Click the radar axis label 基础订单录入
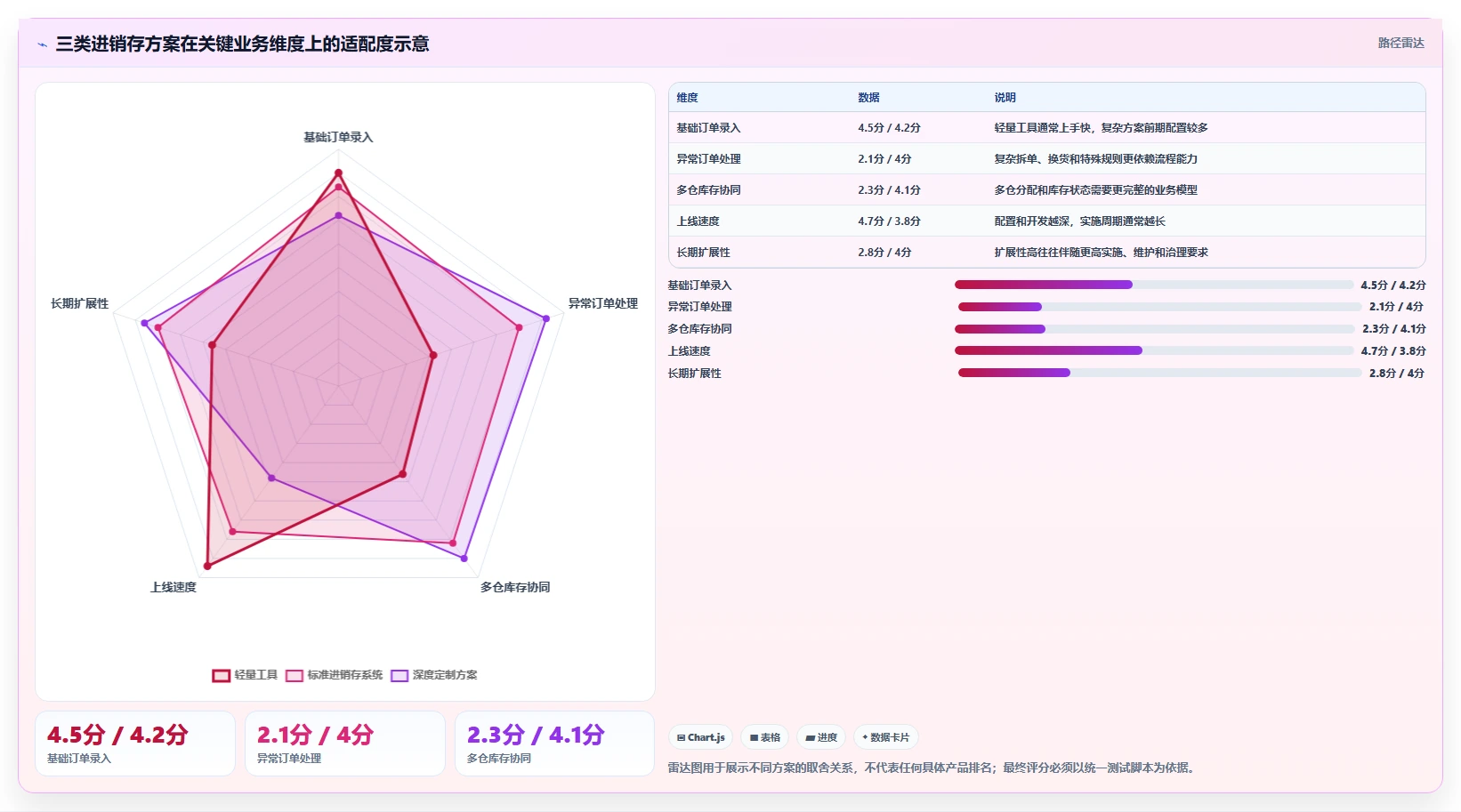The height and width of the screenshot is (812, 1461). [x=338, y=138]
